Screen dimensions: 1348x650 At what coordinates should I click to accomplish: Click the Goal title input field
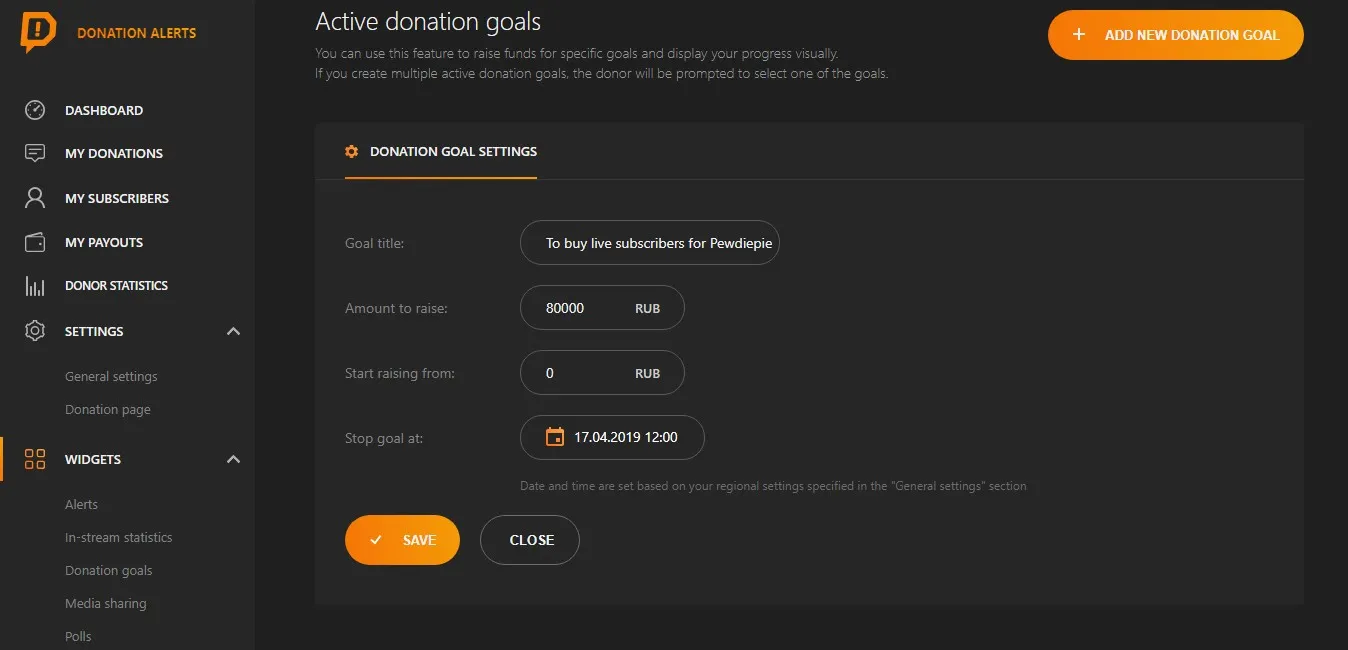(650, 243)
